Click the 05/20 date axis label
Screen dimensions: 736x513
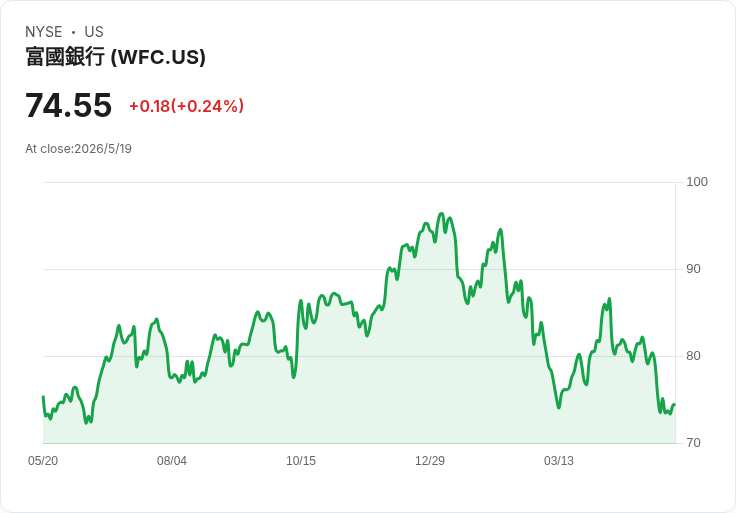(x=43, y=461)
